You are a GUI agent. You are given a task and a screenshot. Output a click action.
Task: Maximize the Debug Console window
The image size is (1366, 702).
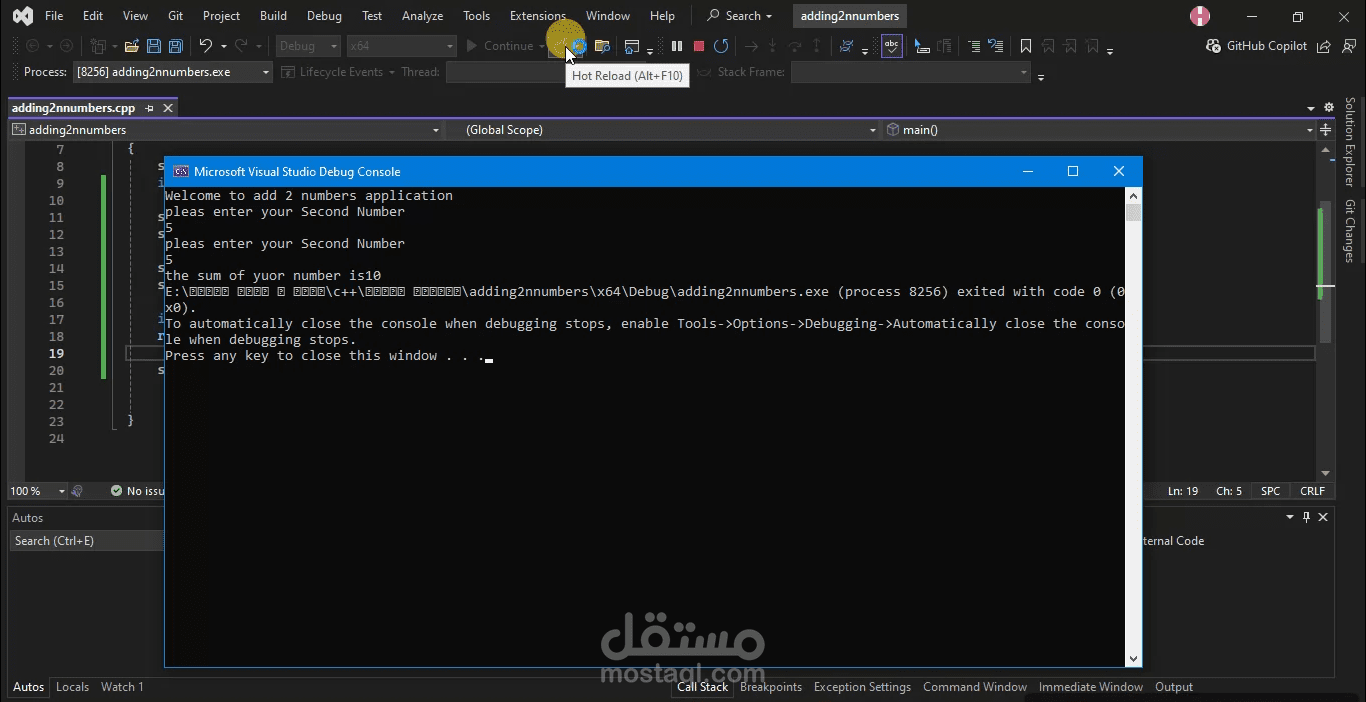click(1073, 172)
